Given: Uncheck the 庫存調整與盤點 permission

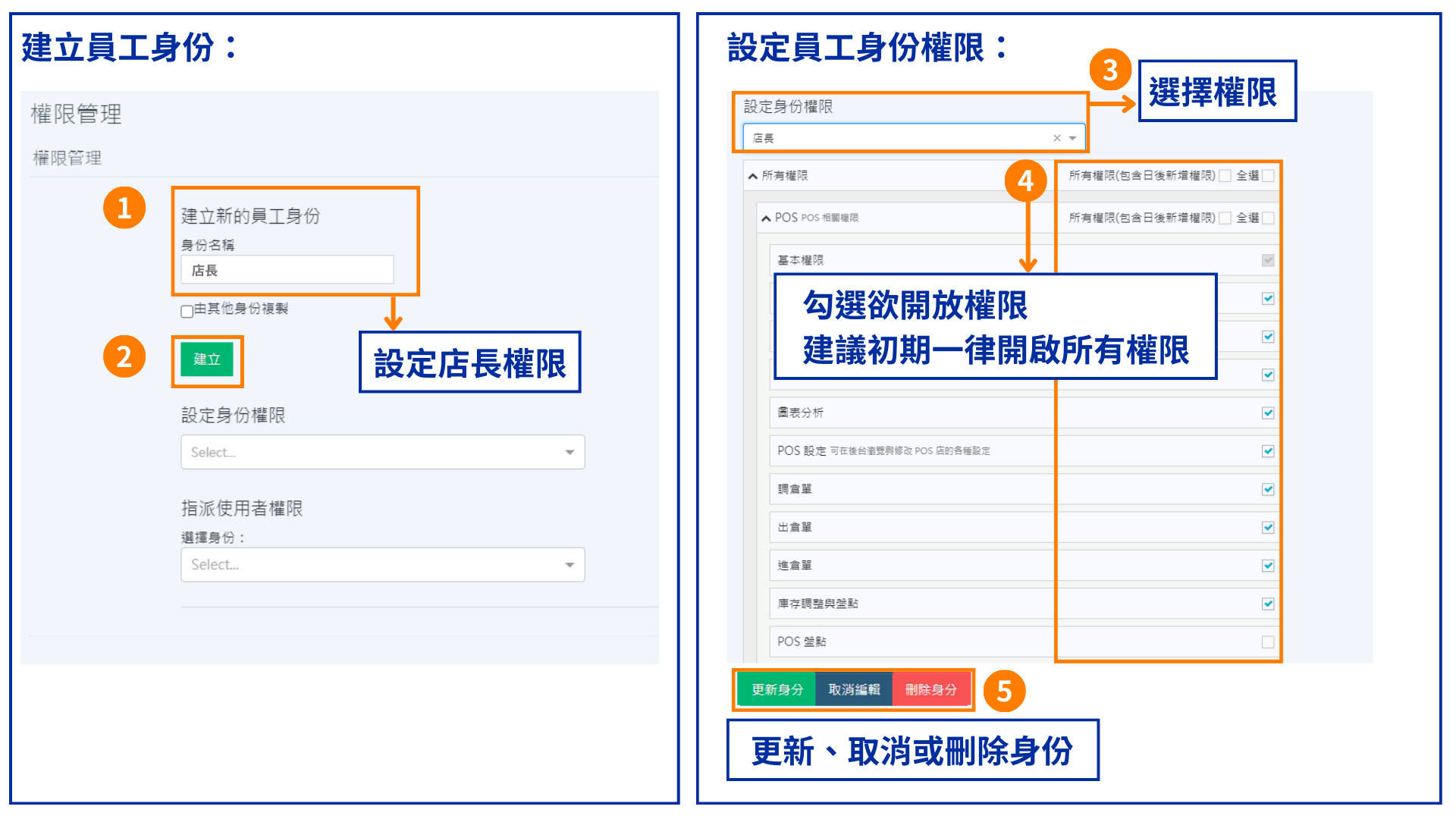Looking at the screenshot, I should click(x=1268, y=604).
